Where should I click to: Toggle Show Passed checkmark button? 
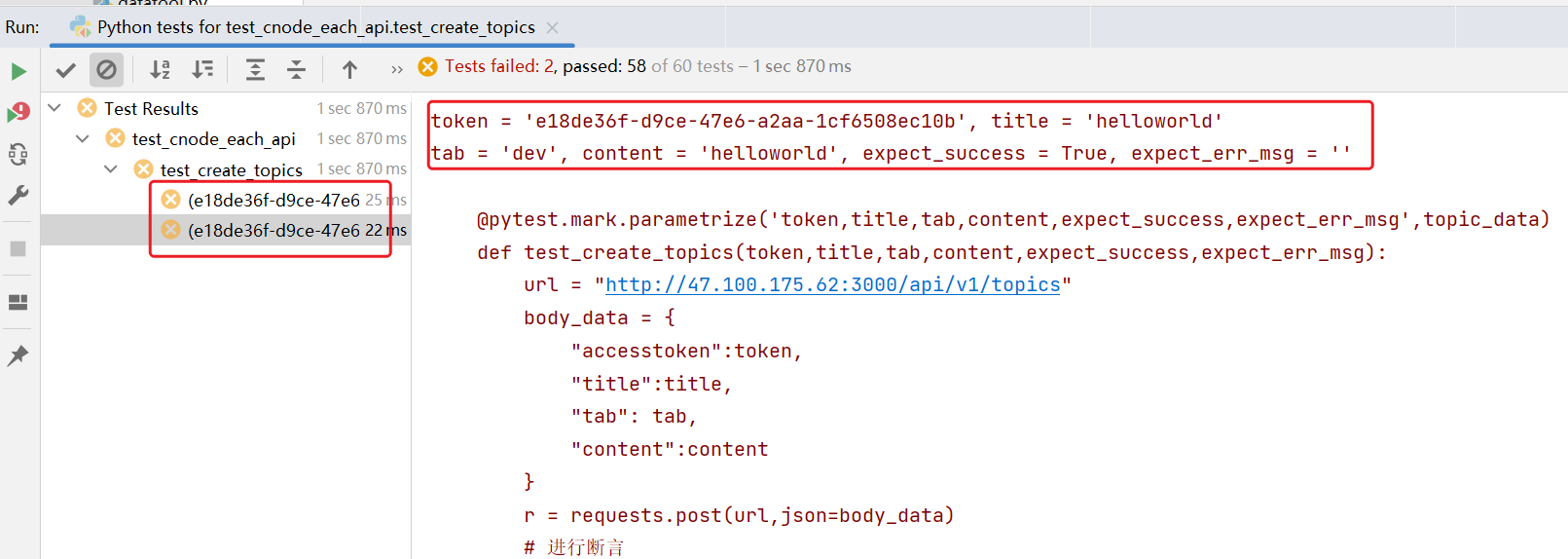[66, 70]
